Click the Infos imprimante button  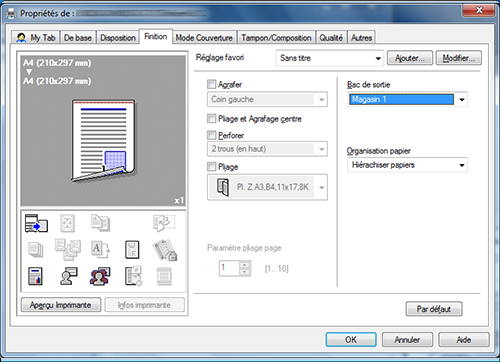(x=144, y=305)
